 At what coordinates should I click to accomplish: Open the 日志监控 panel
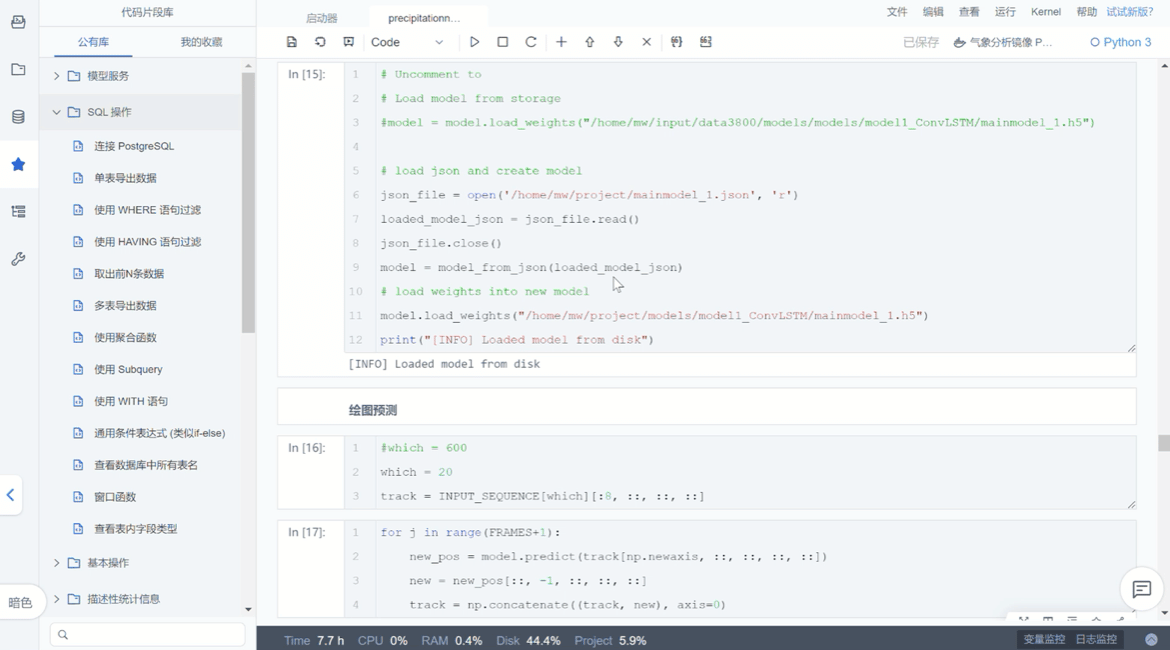tap(1096, 639)
